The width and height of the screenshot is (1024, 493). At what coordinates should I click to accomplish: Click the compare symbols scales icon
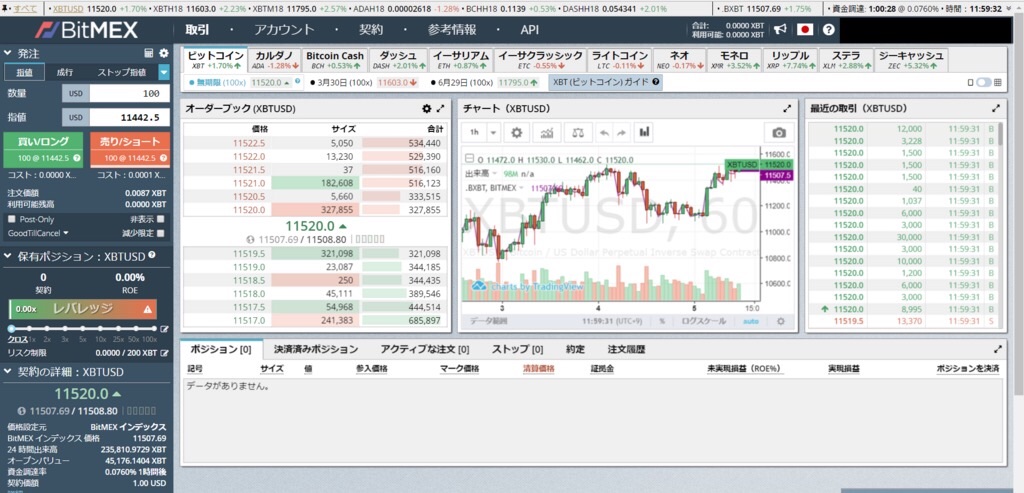(578, 133)
